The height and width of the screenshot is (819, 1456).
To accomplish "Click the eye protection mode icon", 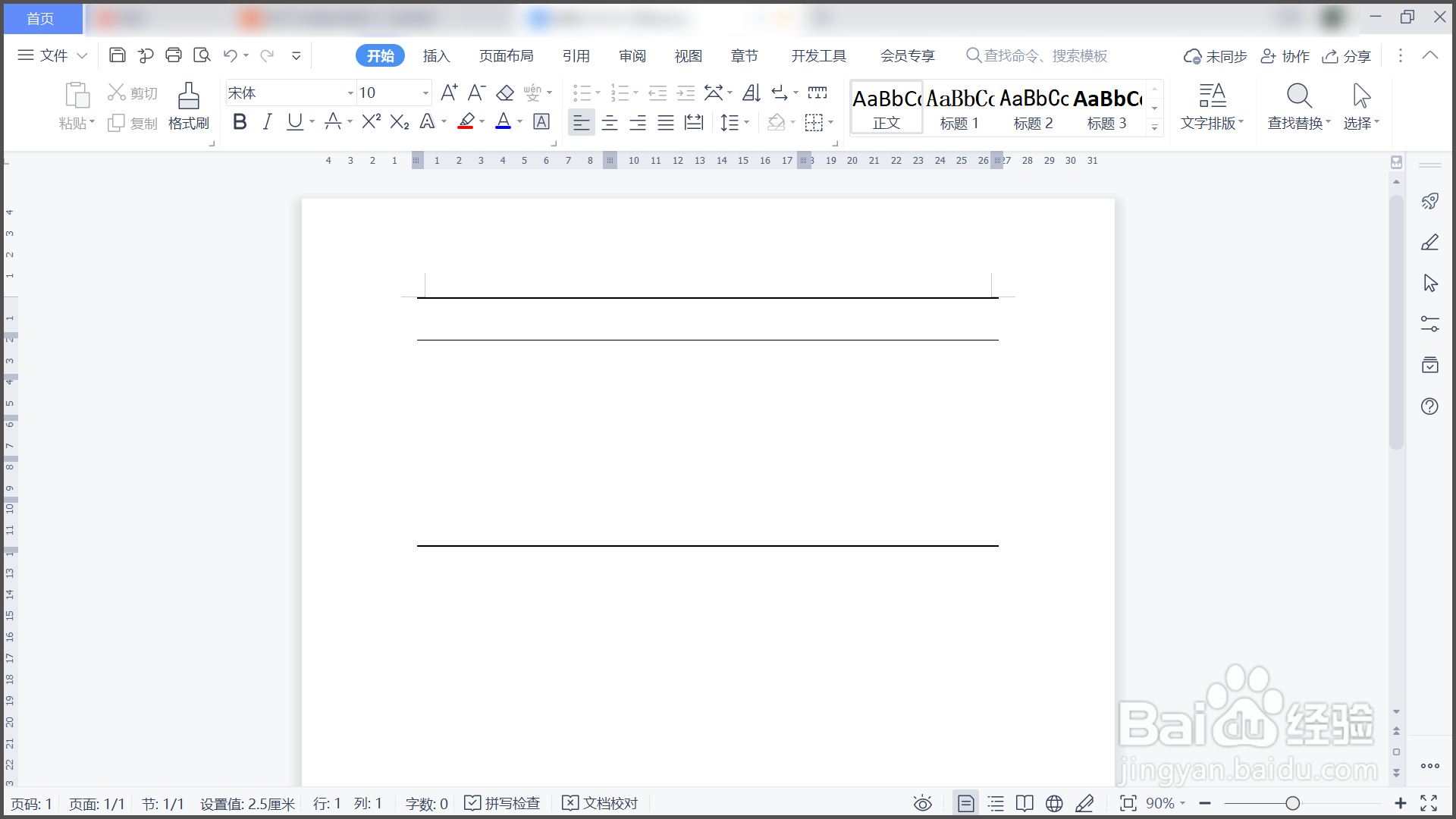I will coord(922,804).
